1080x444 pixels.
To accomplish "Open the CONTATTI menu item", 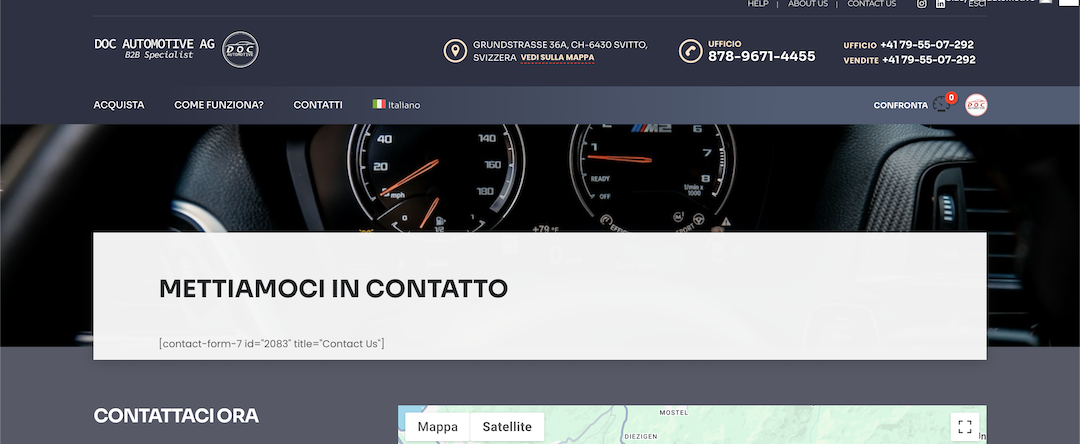I will point(318,105).
